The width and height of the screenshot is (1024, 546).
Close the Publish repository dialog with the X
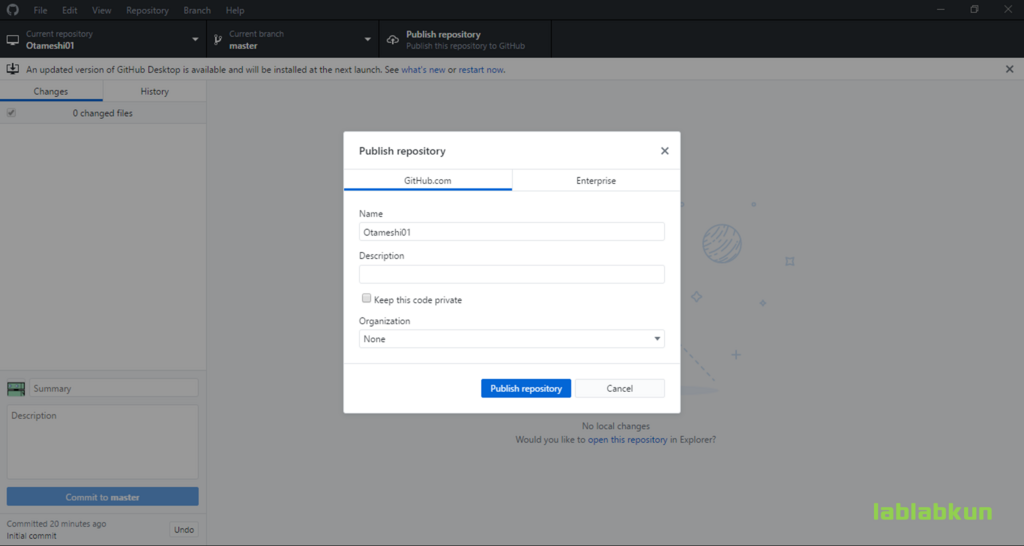point(665,151)
